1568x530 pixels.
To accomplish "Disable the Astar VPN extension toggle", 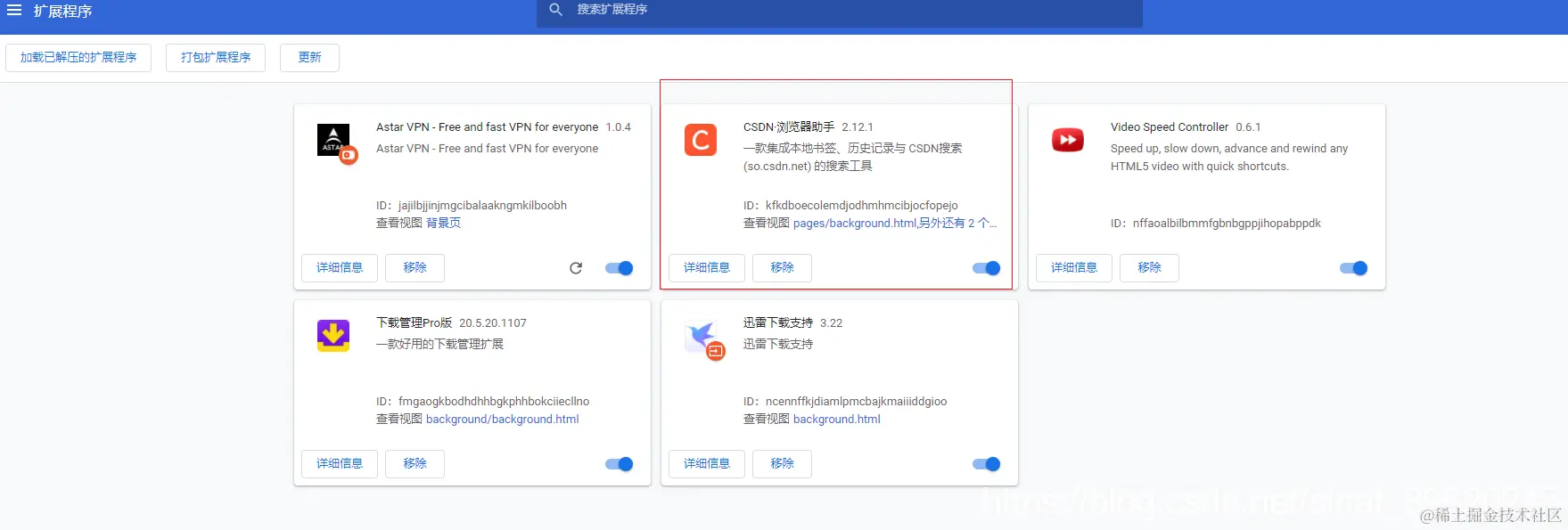I will click(620, 268).
